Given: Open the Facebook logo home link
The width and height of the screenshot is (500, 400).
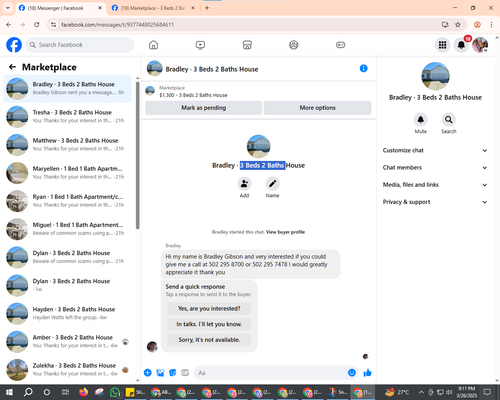Looking at the screenshot, I should 14,45.
